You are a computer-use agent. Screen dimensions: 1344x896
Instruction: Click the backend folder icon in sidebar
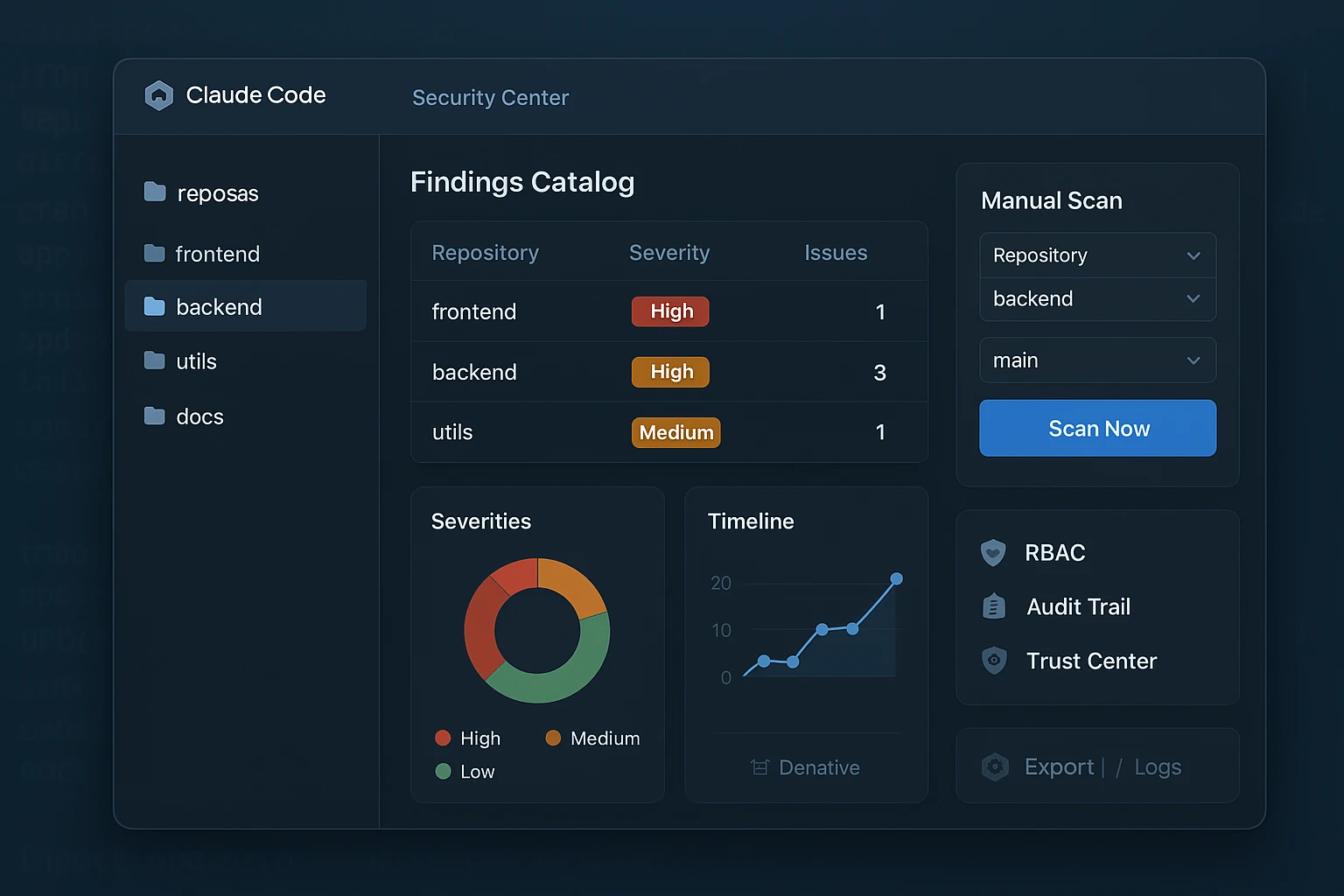[154, 306]
